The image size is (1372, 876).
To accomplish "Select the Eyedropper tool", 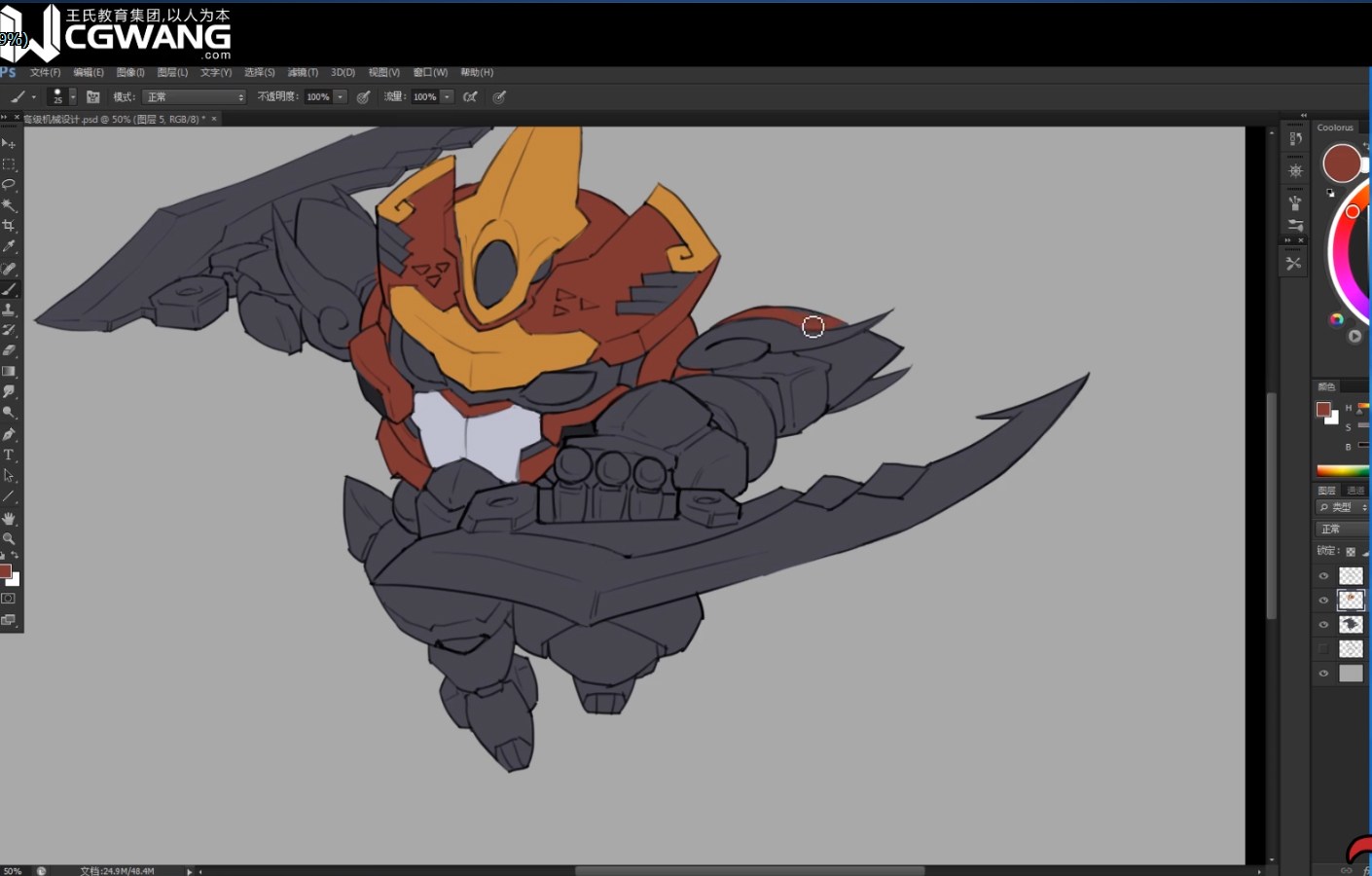I will point(9,247).
